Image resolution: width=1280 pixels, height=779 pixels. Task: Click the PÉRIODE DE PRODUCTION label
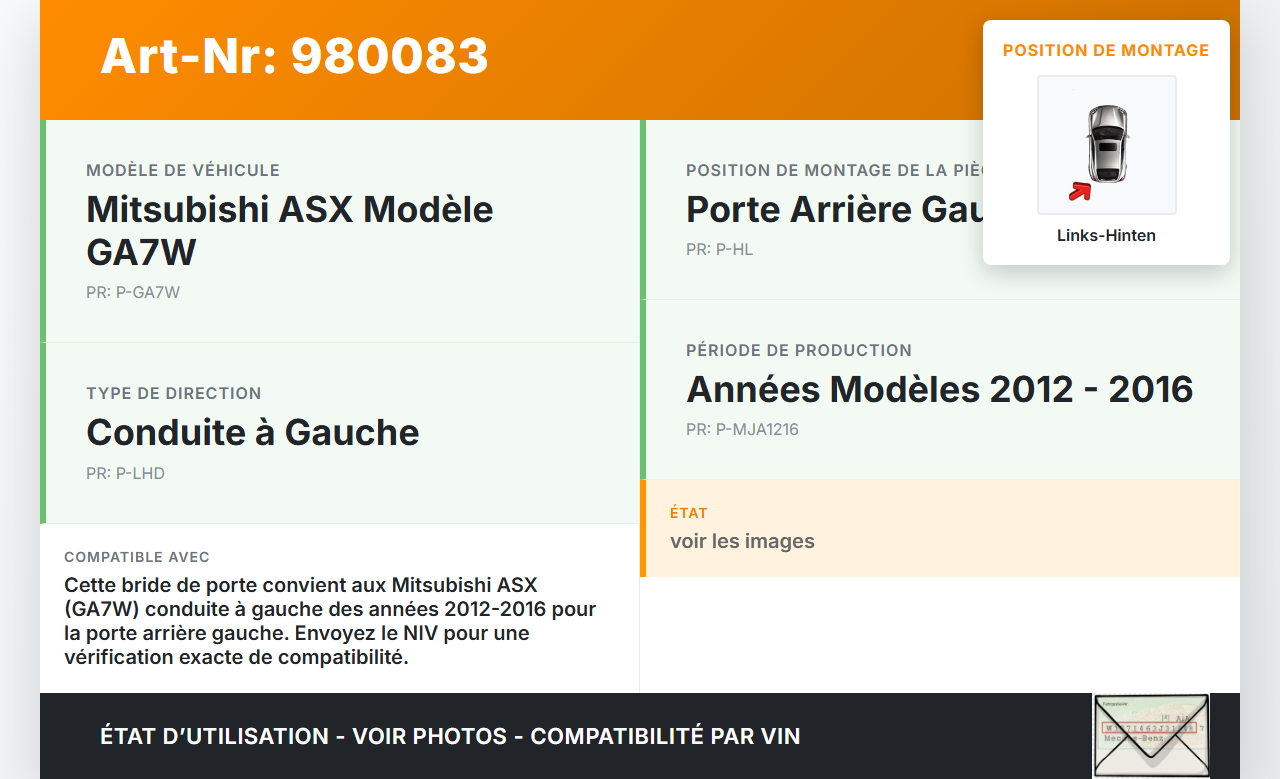(798, 351)
